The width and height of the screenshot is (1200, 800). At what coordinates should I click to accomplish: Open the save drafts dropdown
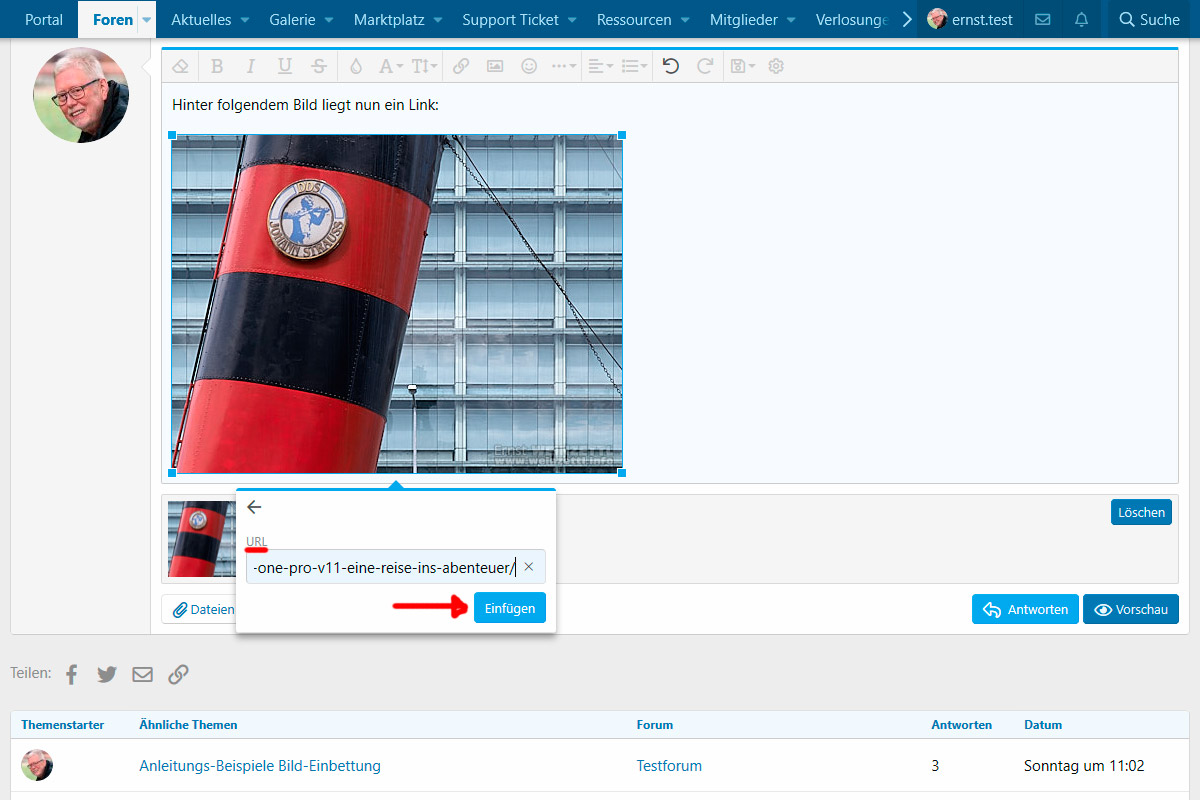742,66
